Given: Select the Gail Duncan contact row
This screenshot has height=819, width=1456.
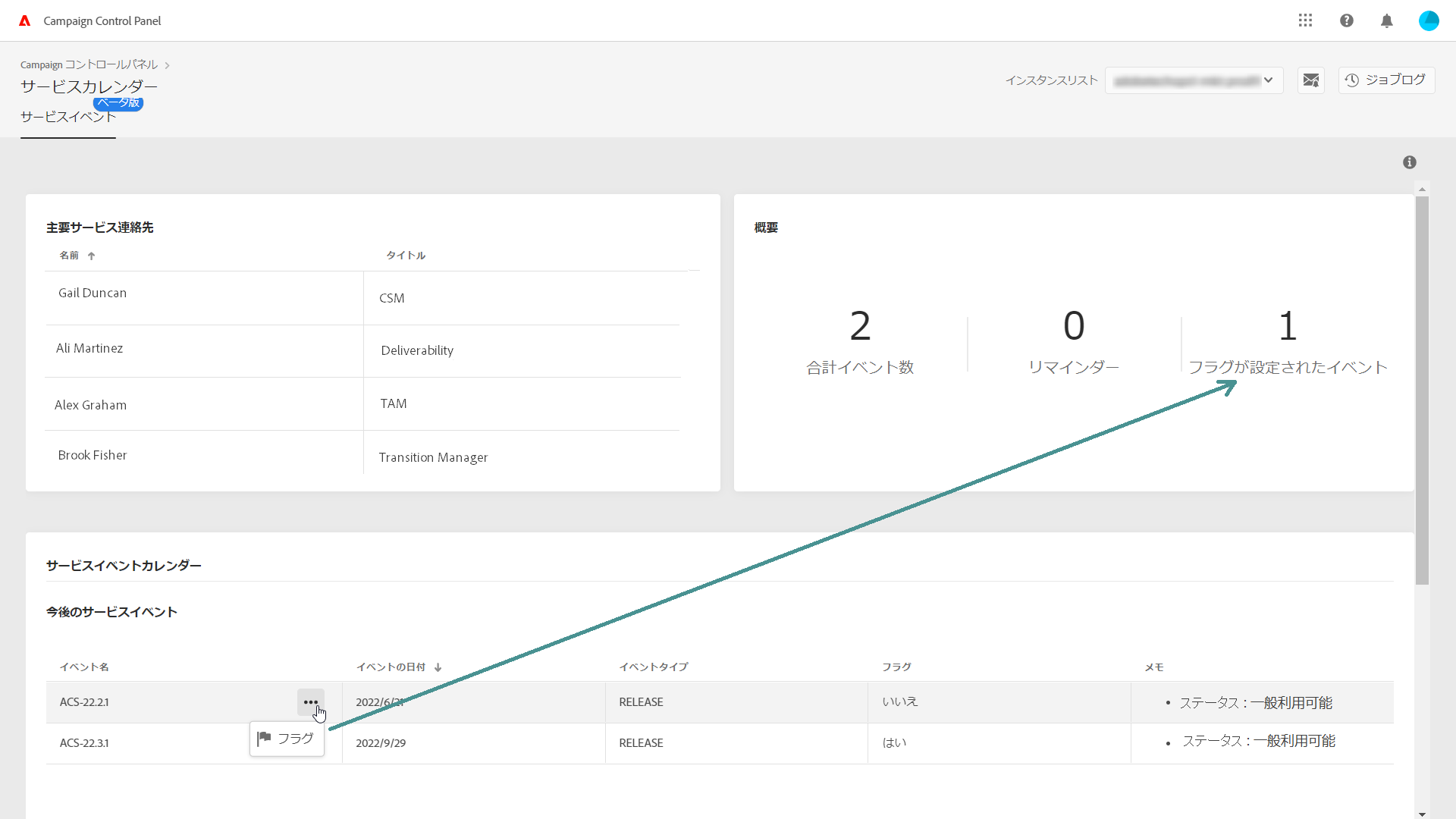Looking at the screenshot, I should pos(93,293).
